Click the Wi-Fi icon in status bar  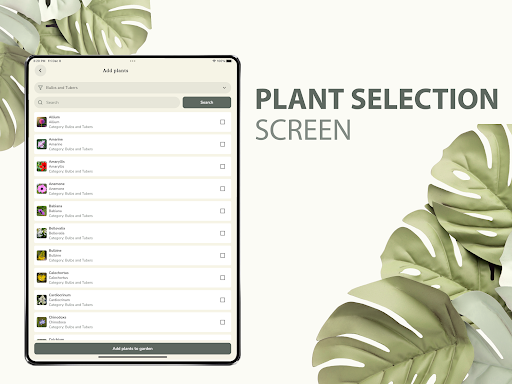pyautogui.click(x=214, y=61)
